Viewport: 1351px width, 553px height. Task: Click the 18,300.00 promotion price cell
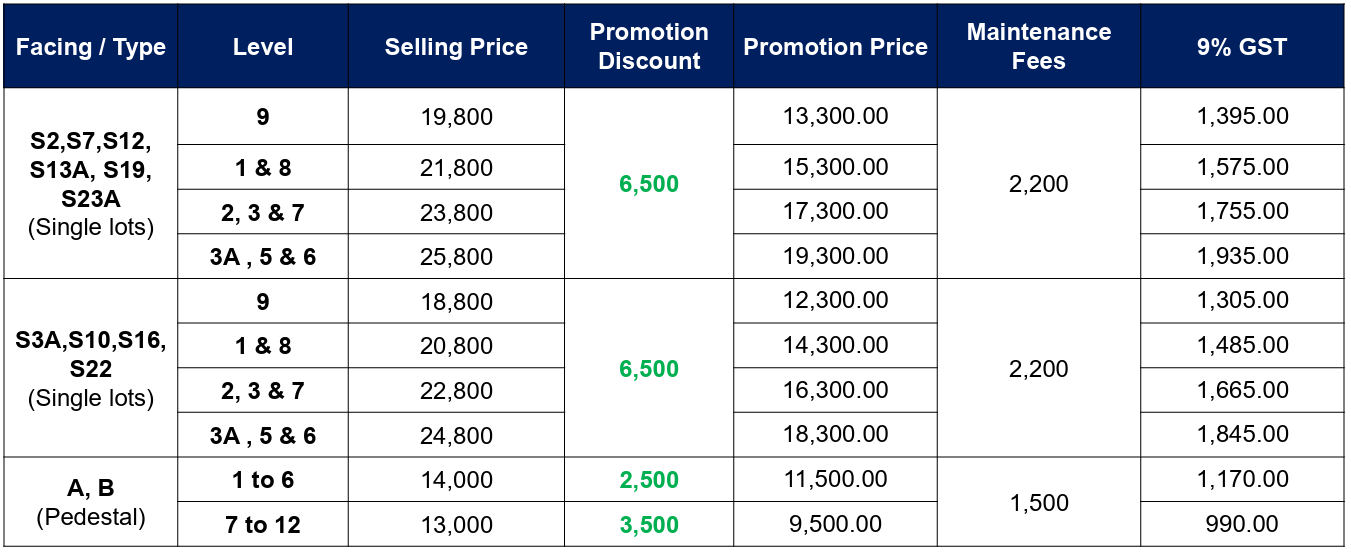pyautogui.click(x=835, y=435)
